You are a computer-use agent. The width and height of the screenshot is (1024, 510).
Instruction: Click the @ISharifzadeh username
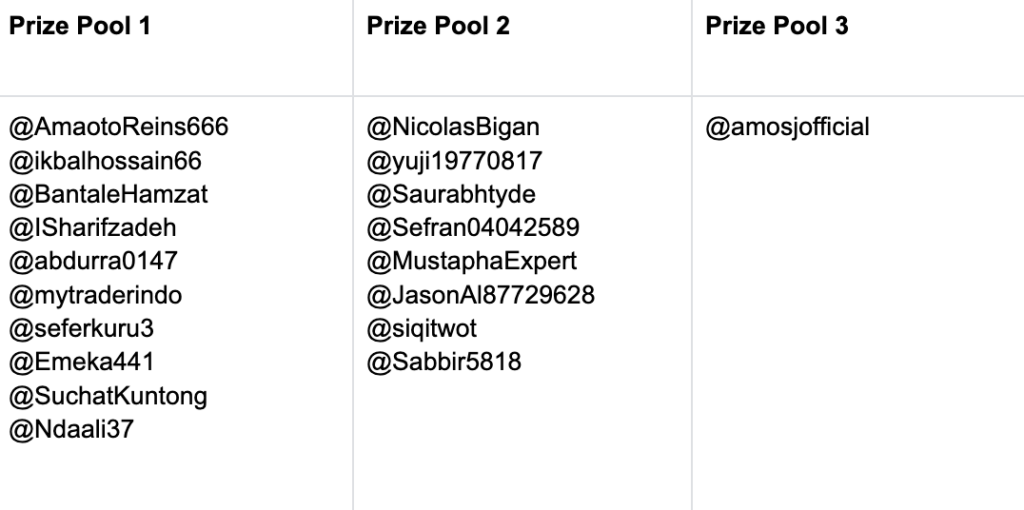(92, 228)
